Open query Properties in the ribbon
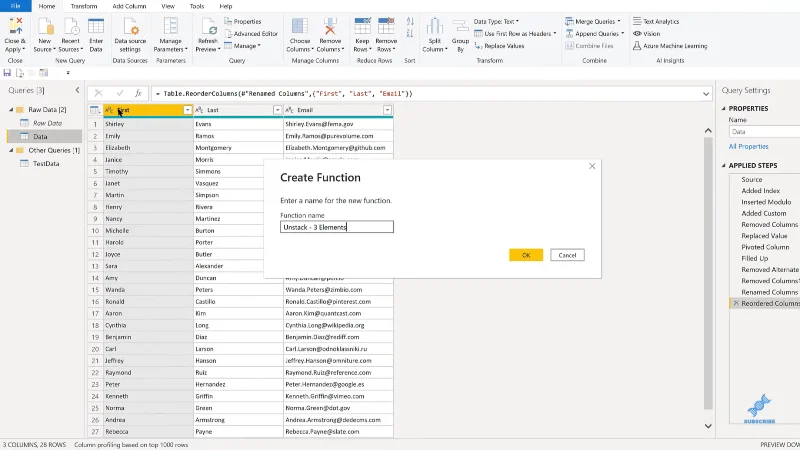This screenshot has height=450, width=800. (243, 21)
